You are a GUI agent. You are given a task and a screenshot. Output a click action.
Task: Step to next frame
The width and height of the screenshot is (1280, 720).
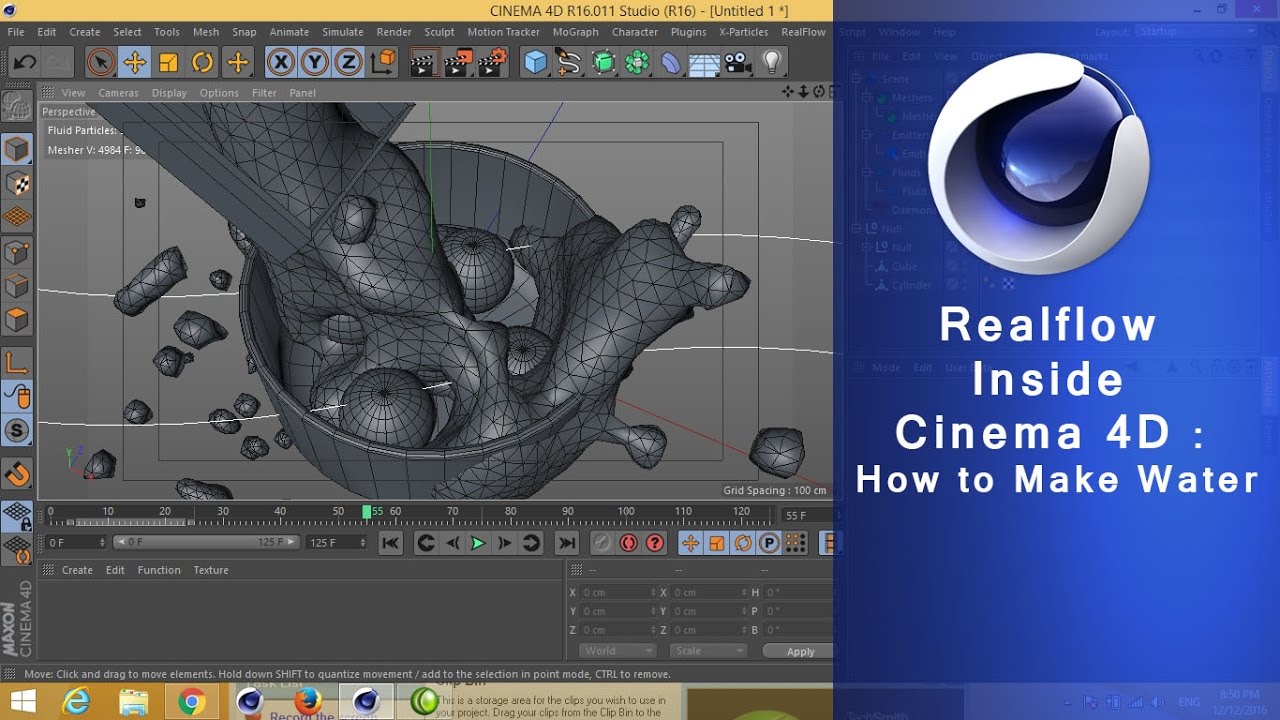504,543
